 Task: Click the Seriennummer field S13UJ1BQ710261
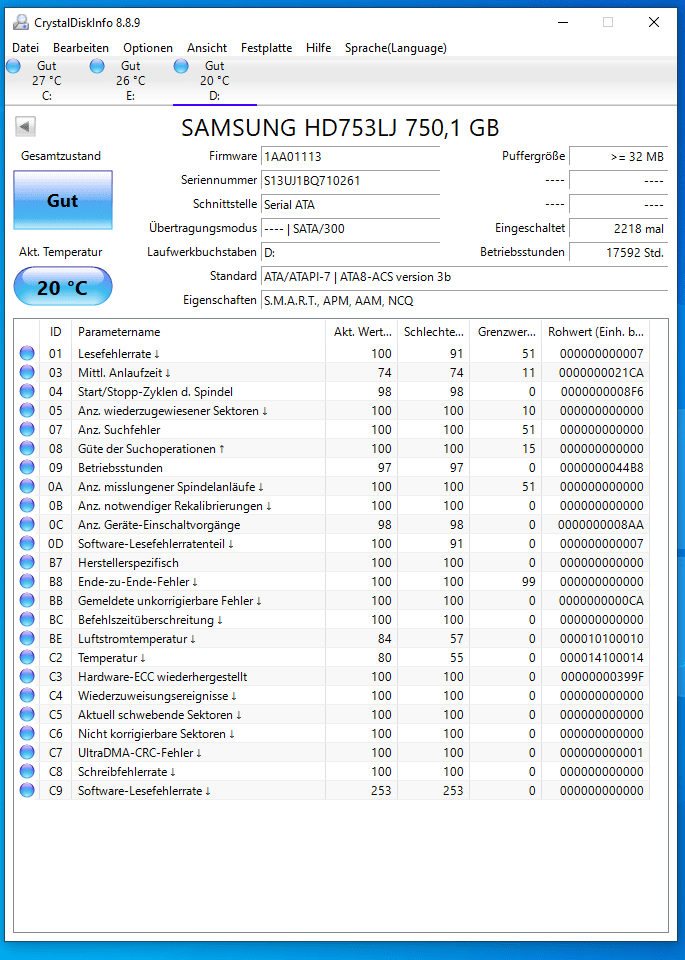point(350,181)
